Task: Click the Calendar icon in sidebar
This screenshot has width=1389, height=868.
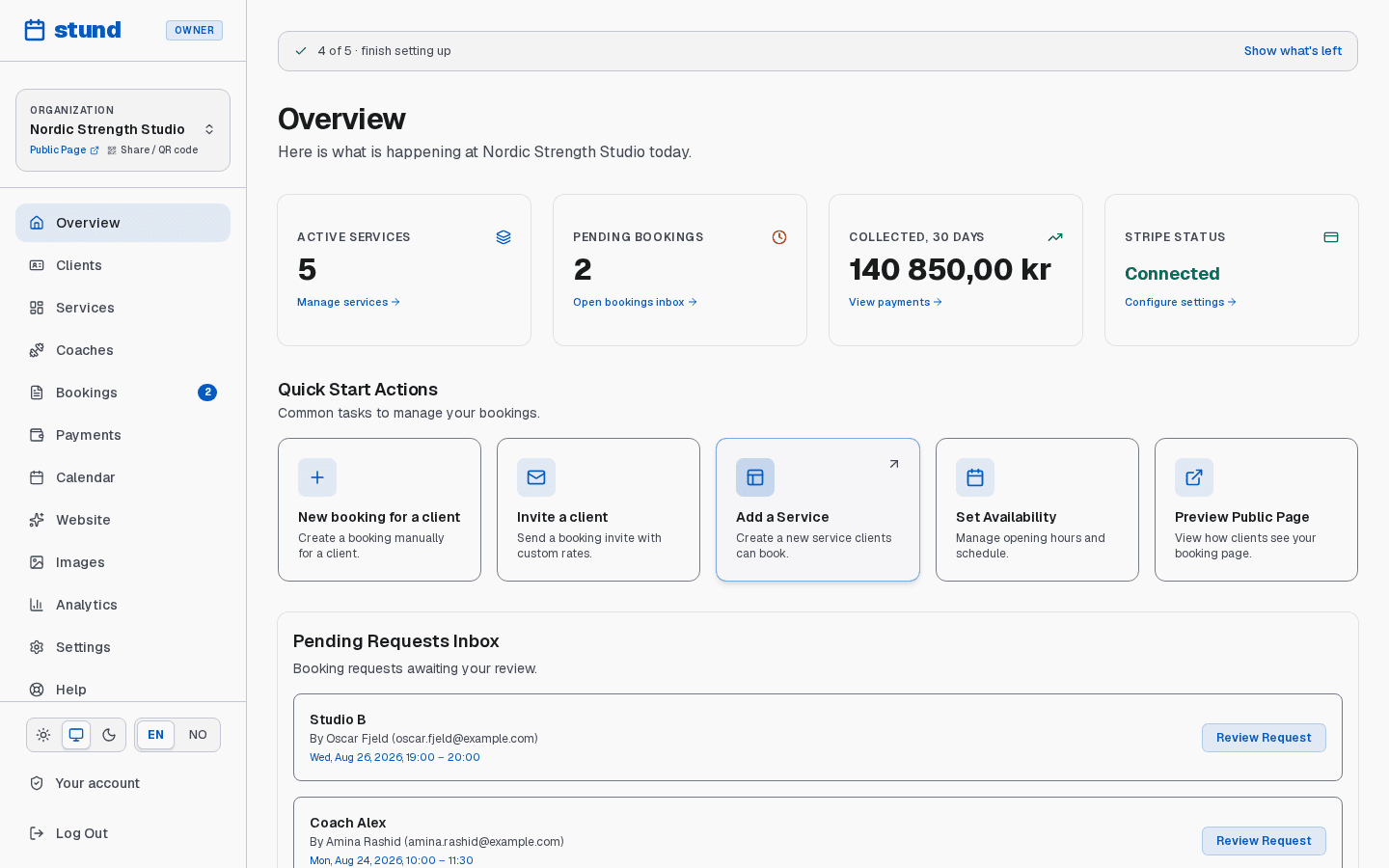Action: [37, 477]
